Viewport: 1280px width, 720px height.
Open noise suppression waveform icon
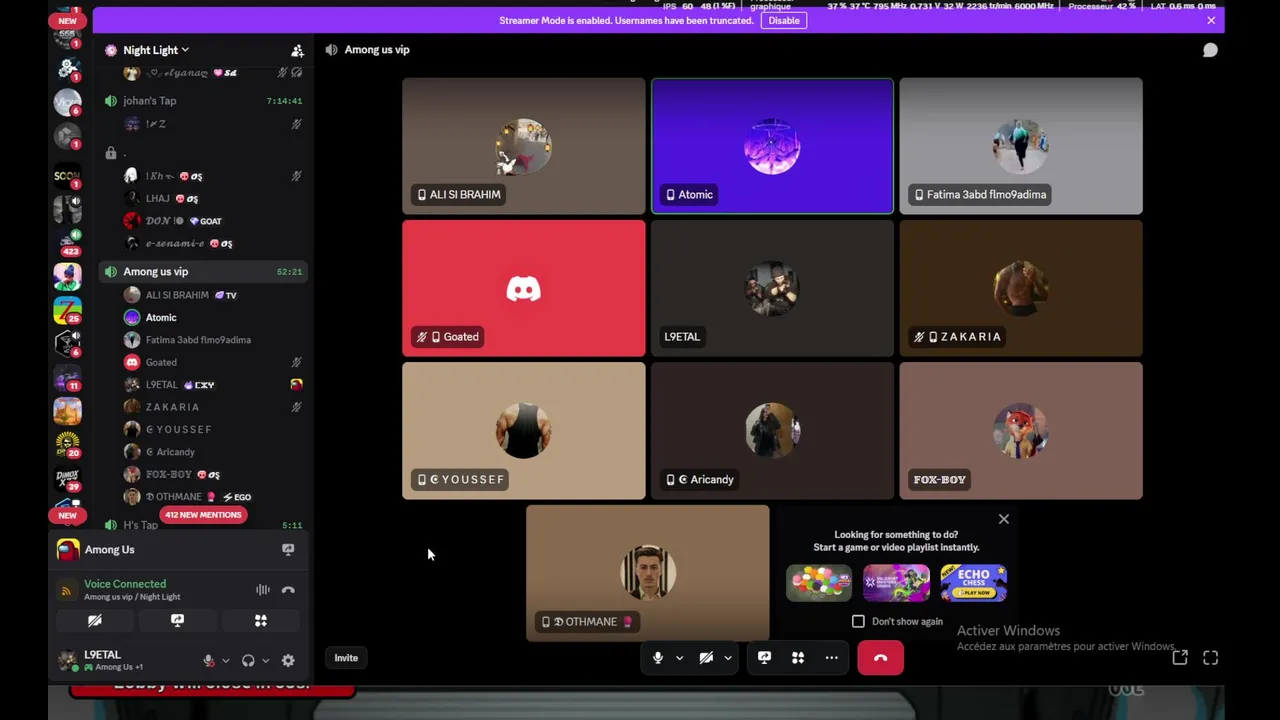pyautogui.click(x=262, y=590)
